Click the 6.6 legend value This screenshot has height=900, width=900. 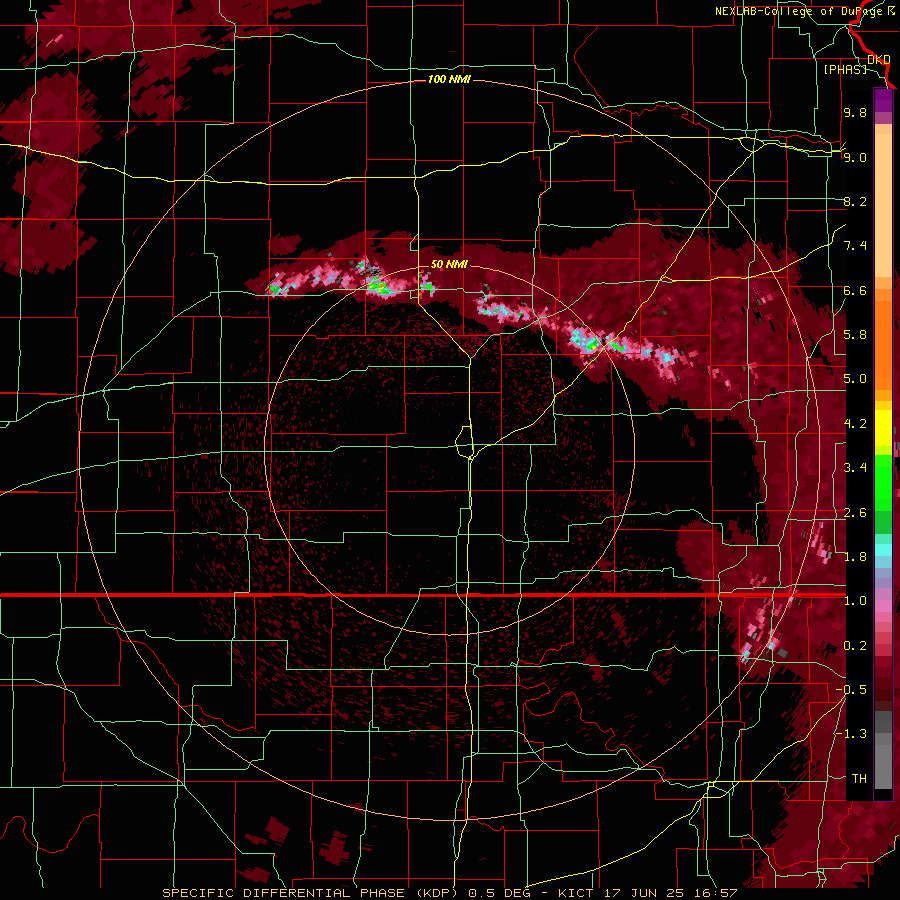pos(855,290)
